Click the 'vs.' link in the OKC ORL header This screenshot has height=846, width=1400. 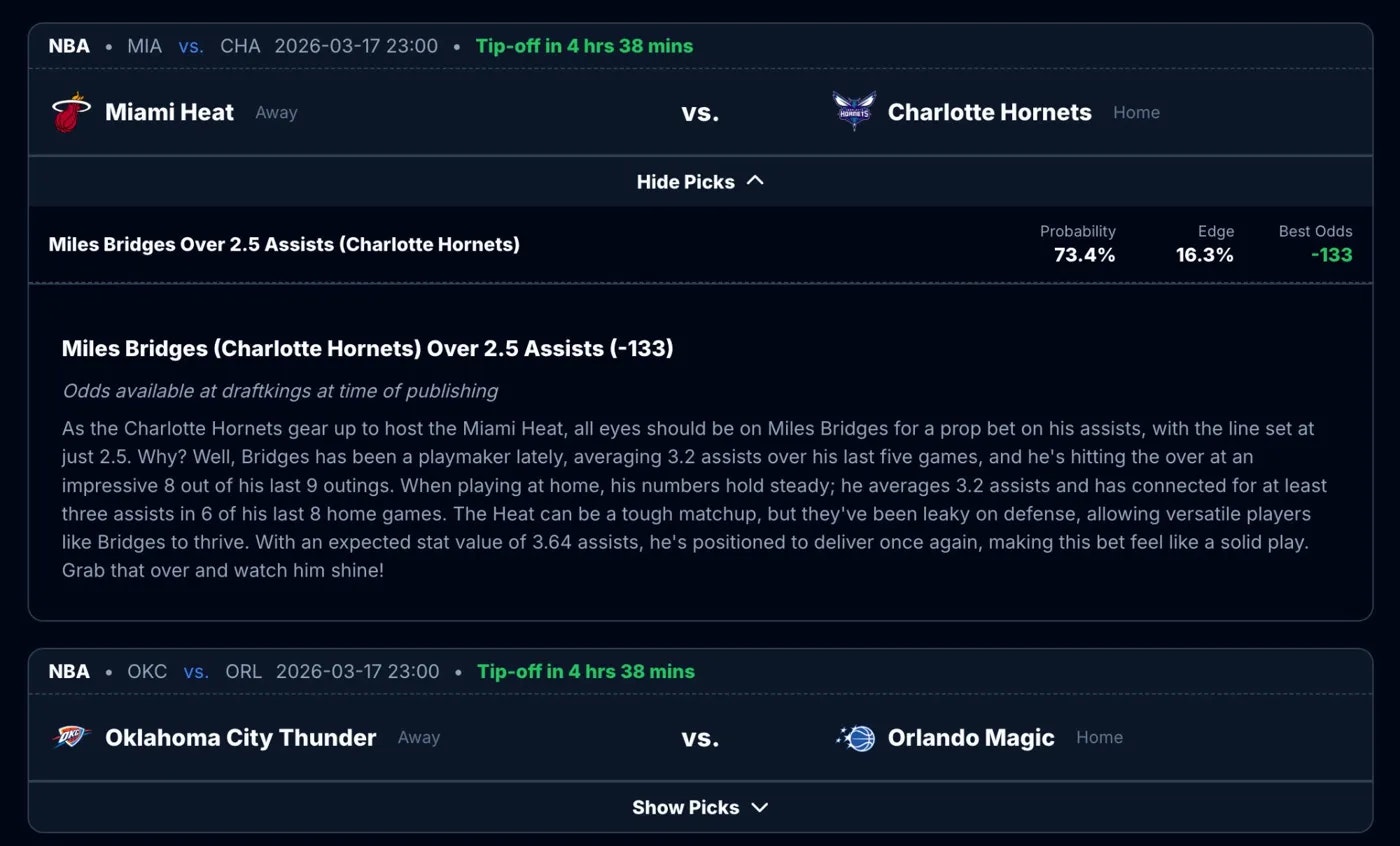(196, 672)
